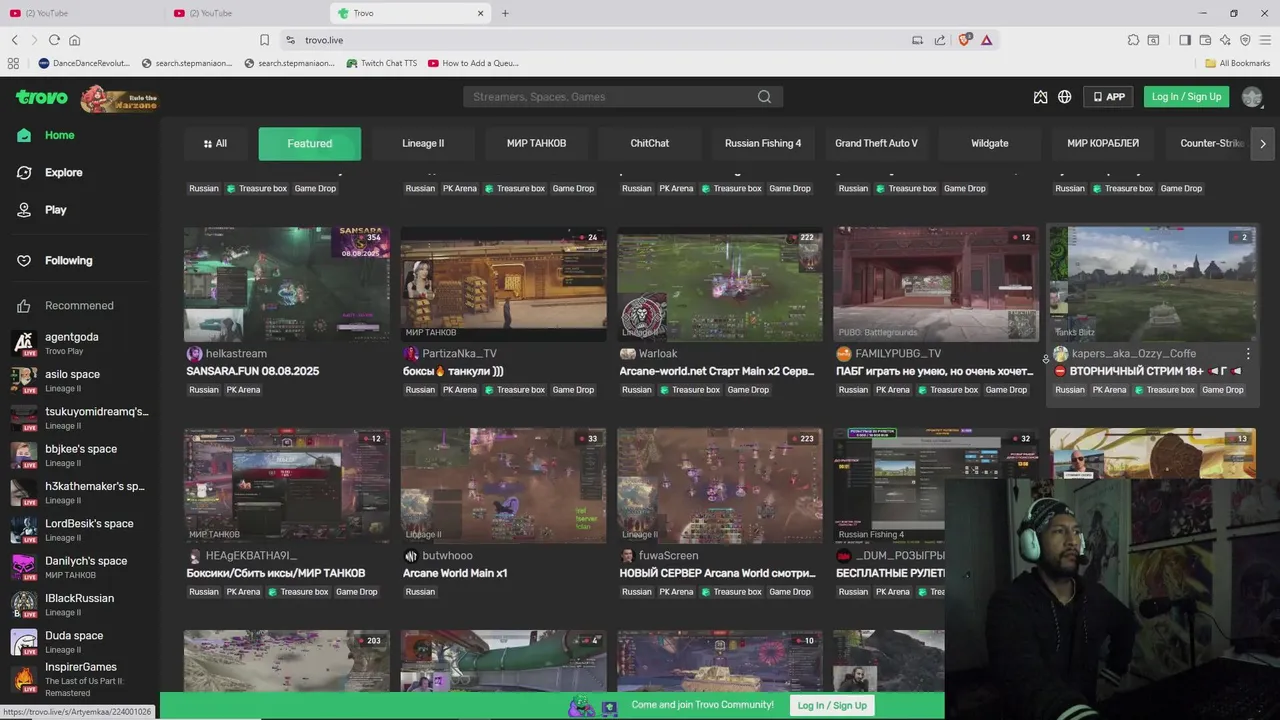1280x720 pixels.
Task: Open FAMILYPUBG_TV stream thumbnail
Action: (x=936, y=284)
